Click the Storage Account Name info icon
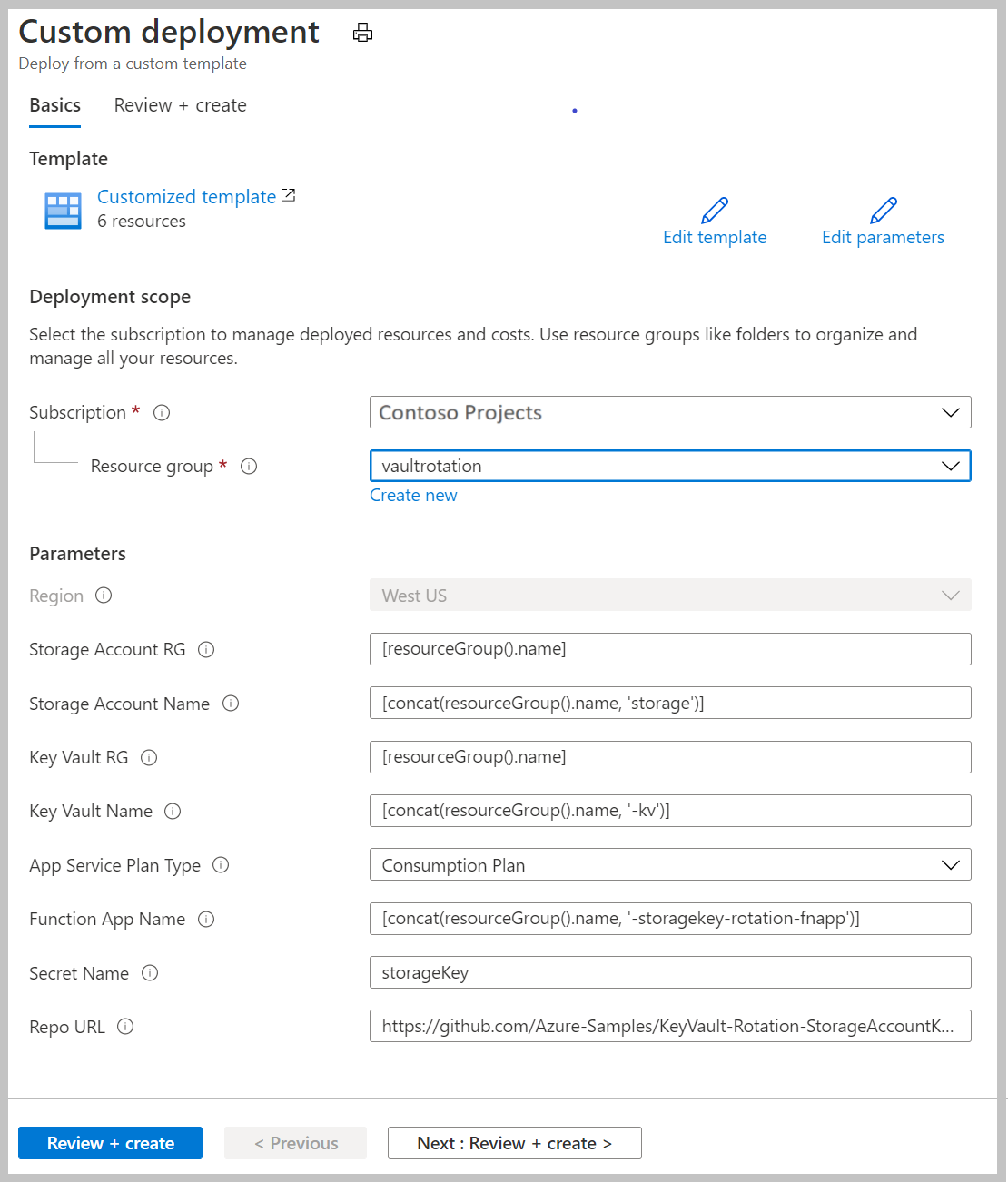 point(231,704)
